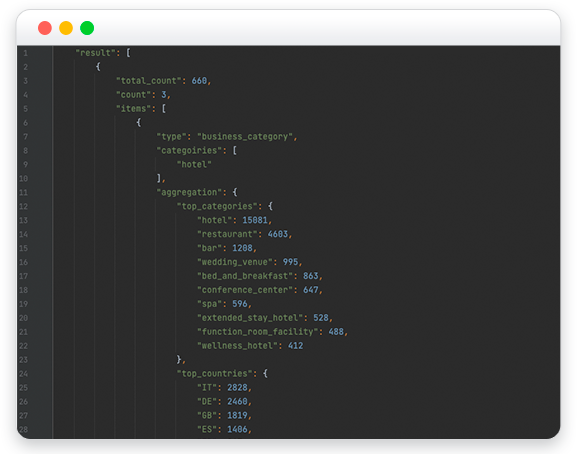The height and width of the screenshot is (454, 577).
Task: Click the yellow minimize window button
Action: (x=66, y=28)
